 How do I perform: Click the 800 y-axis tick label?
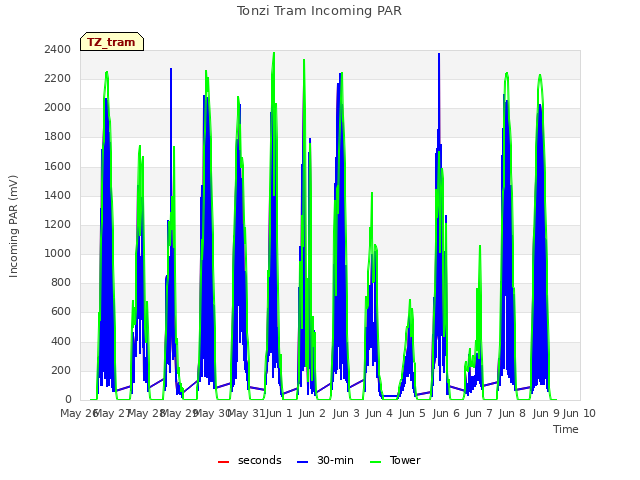point(61,282)
